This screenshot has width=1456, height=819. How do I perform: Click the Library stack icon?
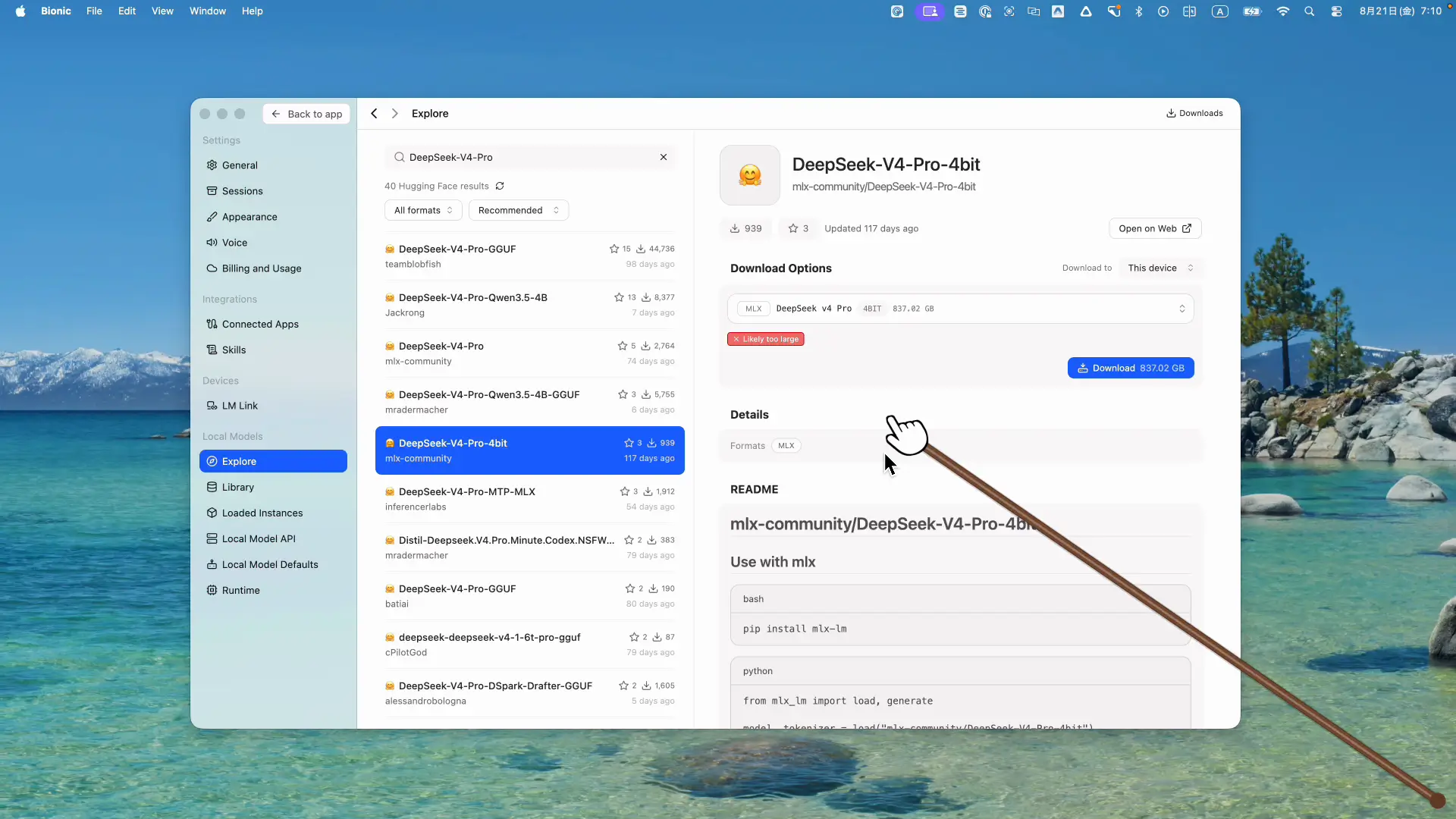[212, 487]
